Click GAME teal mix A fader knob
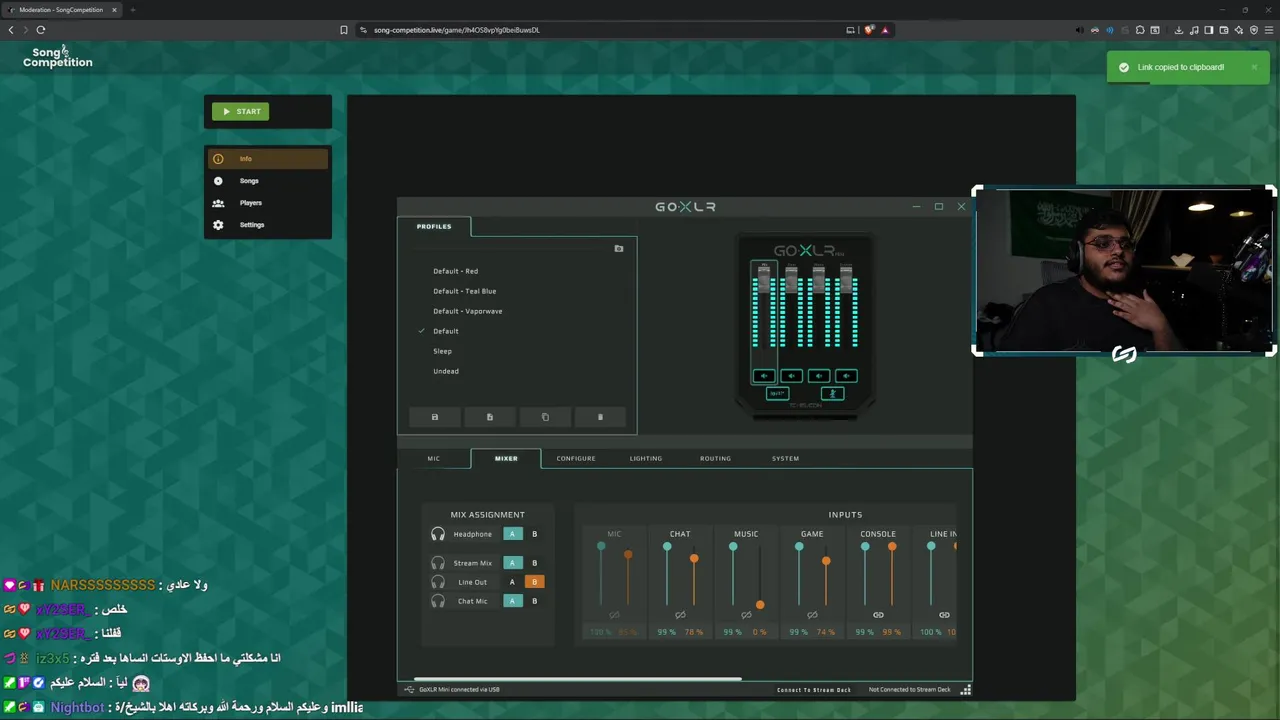Screen dimensions: 1280x720 point(799,546)
